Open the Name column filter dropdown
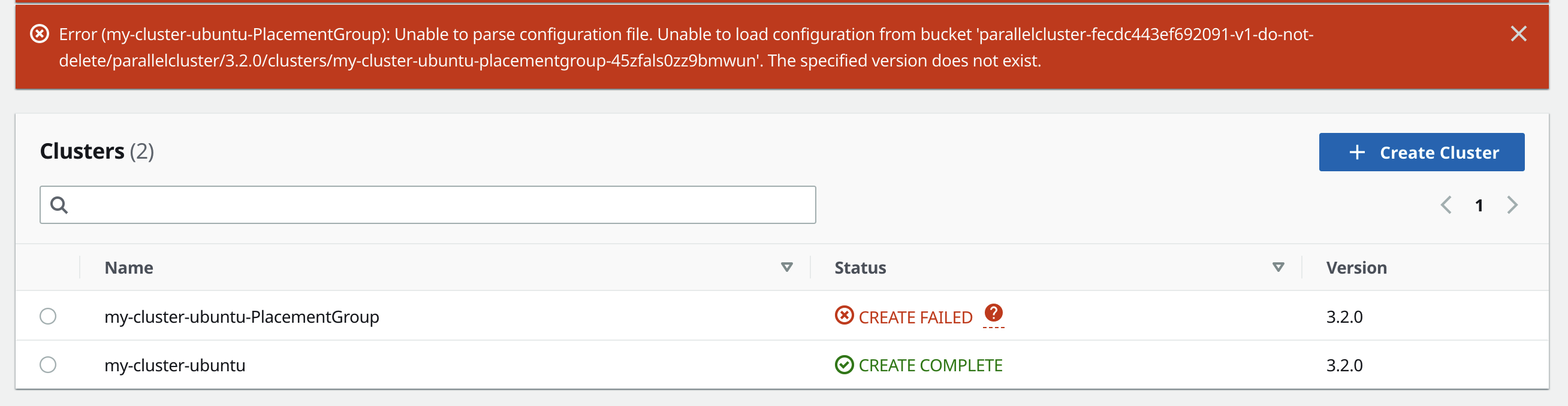 (787, 267)
